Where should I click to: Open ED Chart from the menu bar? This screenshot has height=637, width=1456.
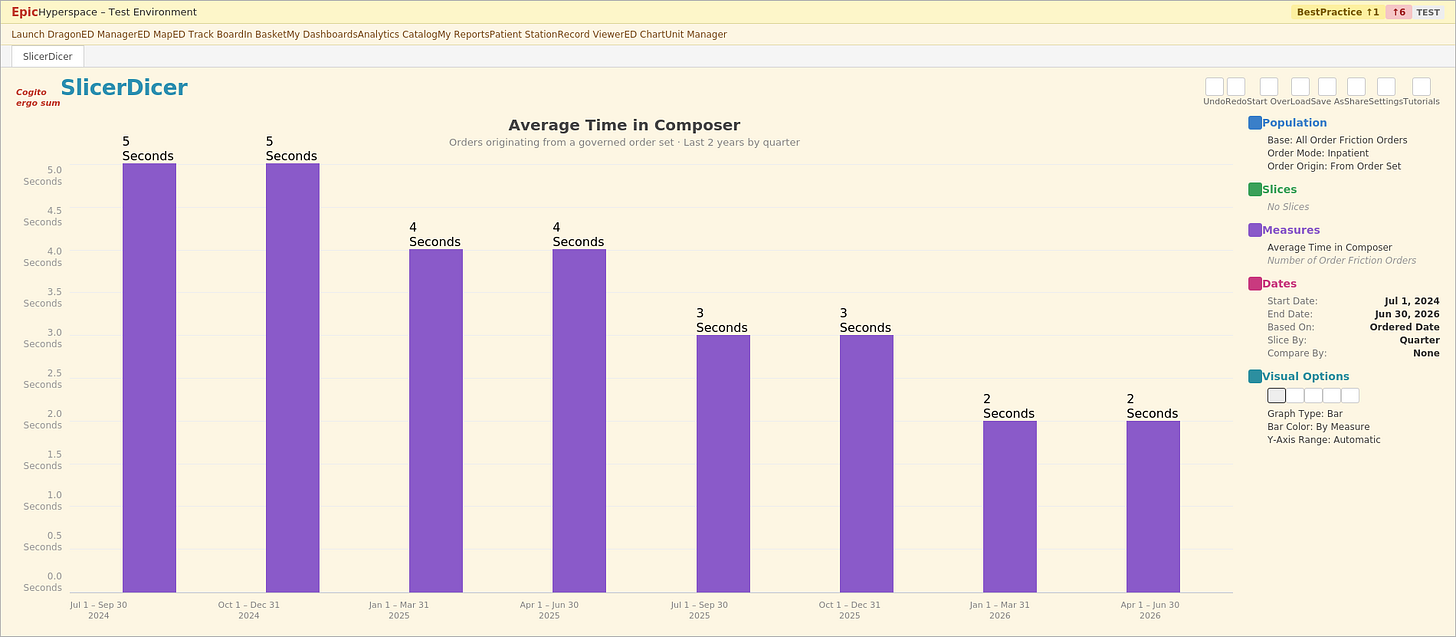click(x=645, y=34)
